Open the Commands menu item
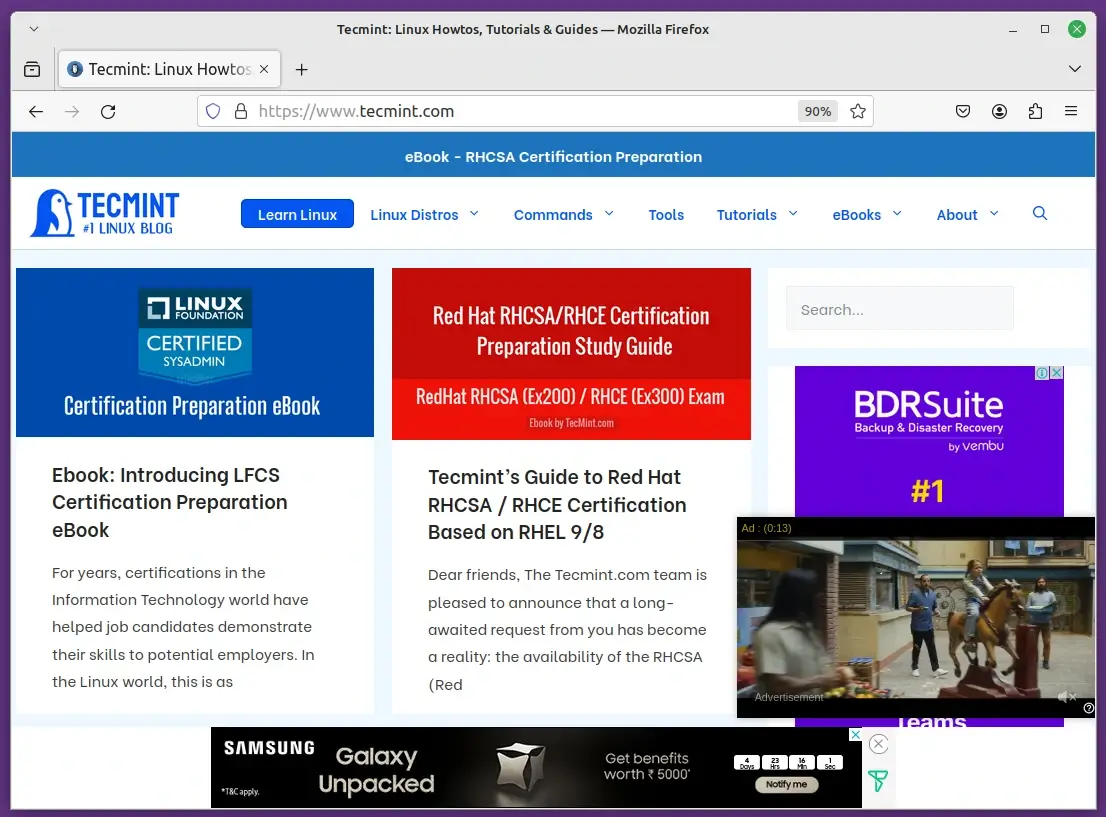1106x817 pixels. [553, 214]
